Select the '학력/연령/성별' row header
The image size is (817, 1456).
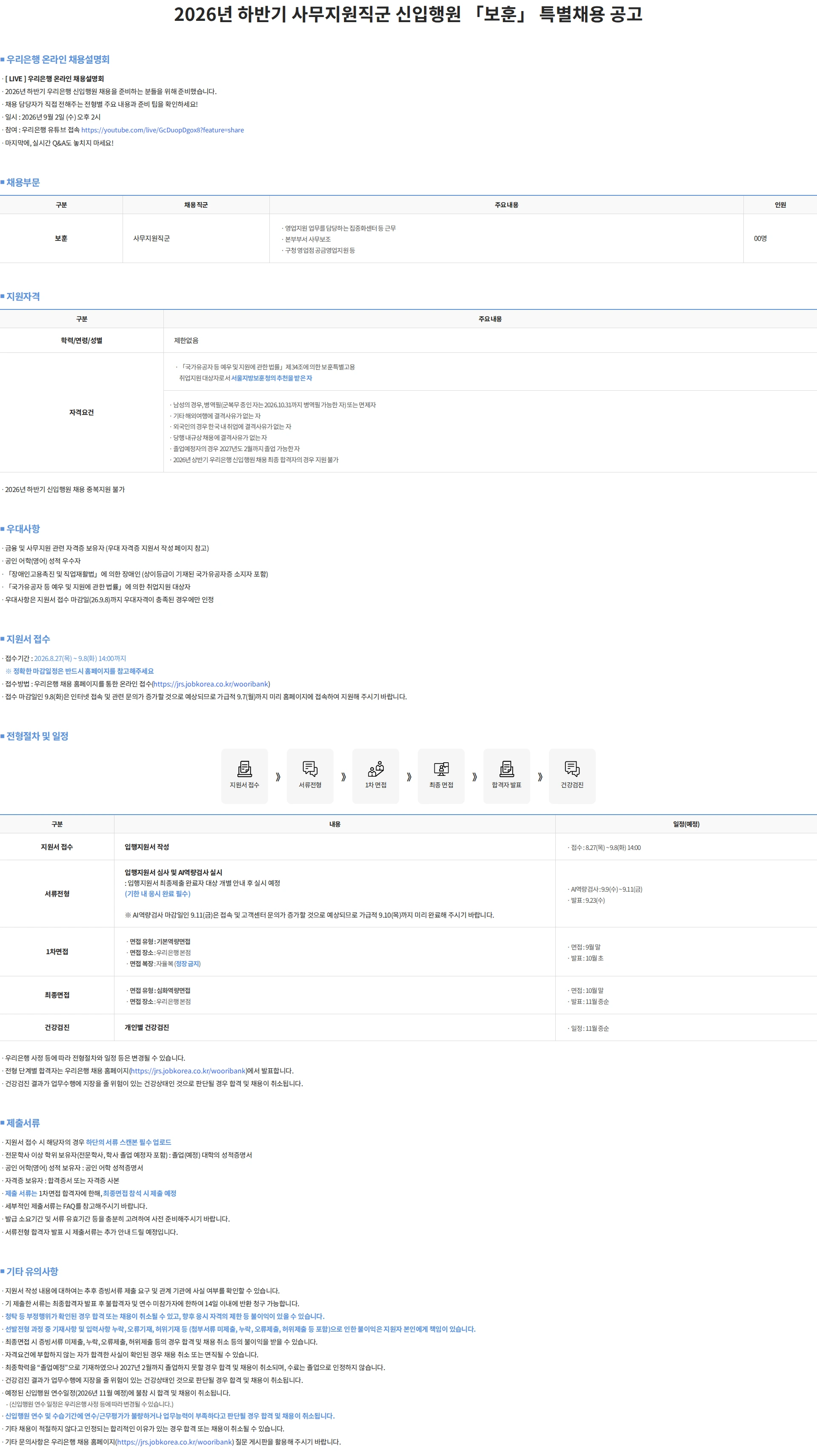point(82,340)
